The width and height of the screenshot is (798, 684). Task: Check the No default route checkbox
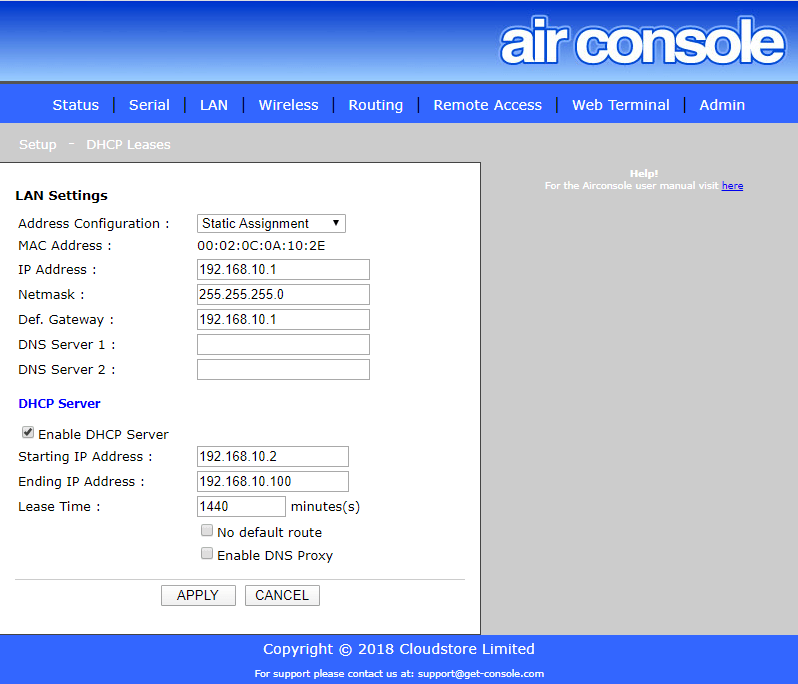point(207,531)
